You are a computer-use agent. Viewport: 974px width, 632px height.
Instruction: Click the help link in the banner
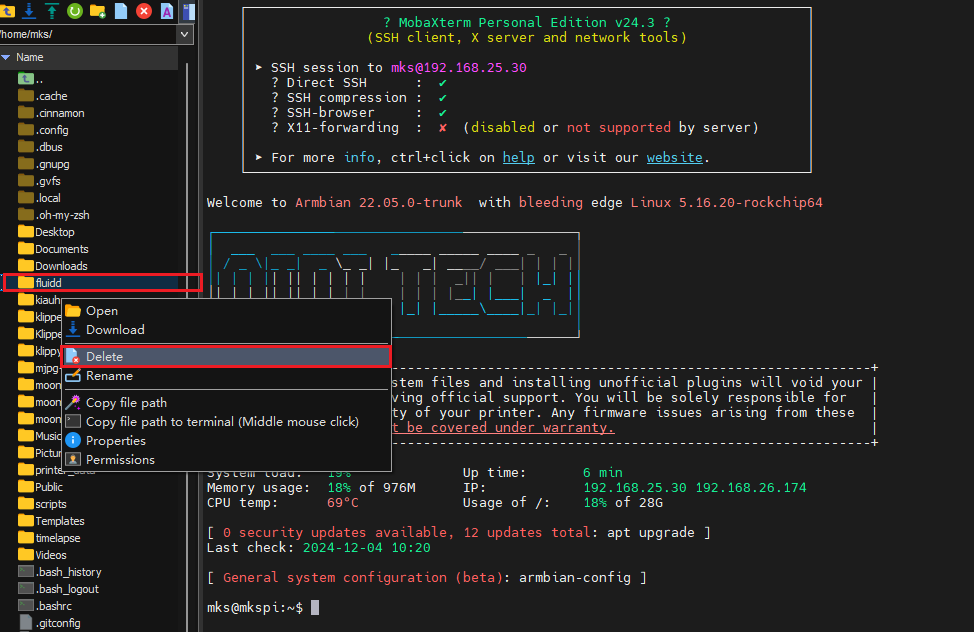[518, 157]
